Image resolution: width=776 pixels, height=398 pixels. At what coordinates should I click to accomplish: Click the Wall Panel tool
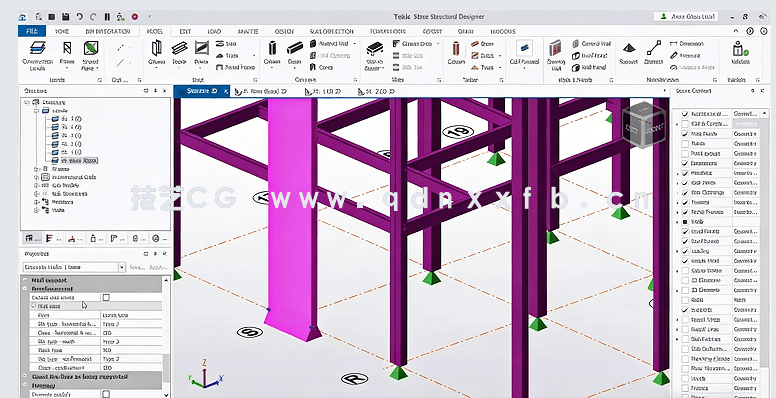(x=589, y=67)
